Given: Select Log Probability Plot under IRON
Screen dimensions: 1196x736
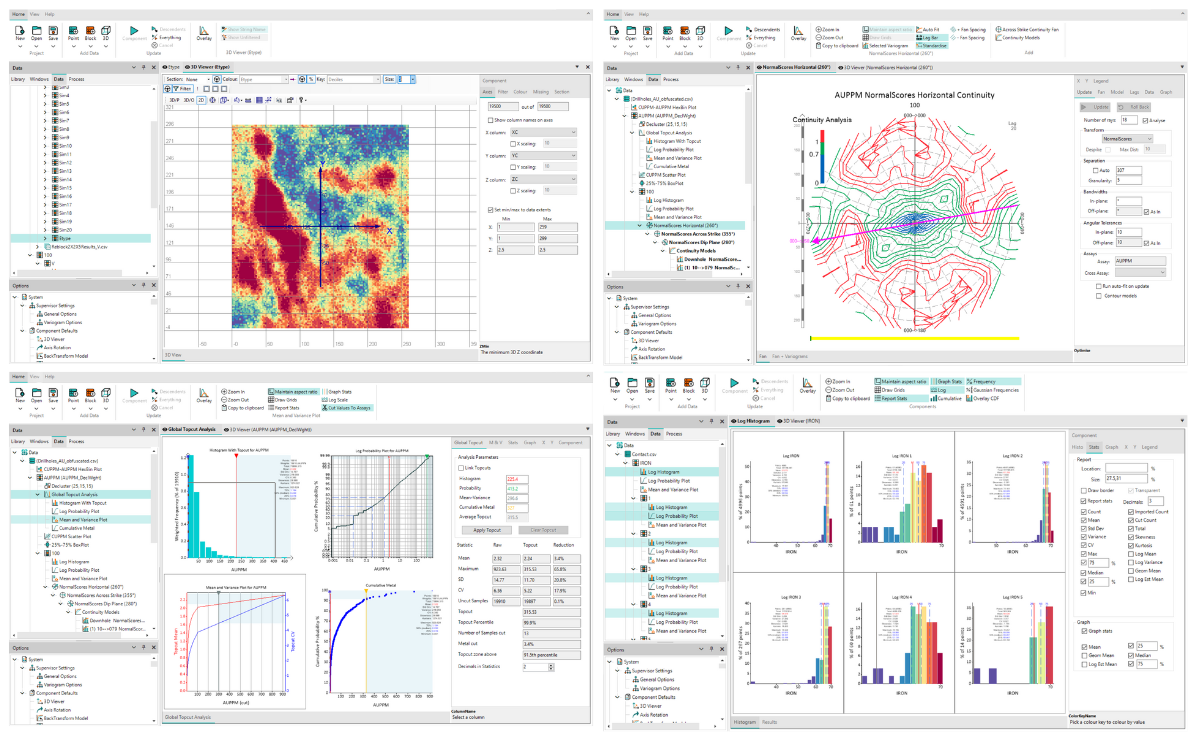Looking at the screenshot, I should [668, 481].
